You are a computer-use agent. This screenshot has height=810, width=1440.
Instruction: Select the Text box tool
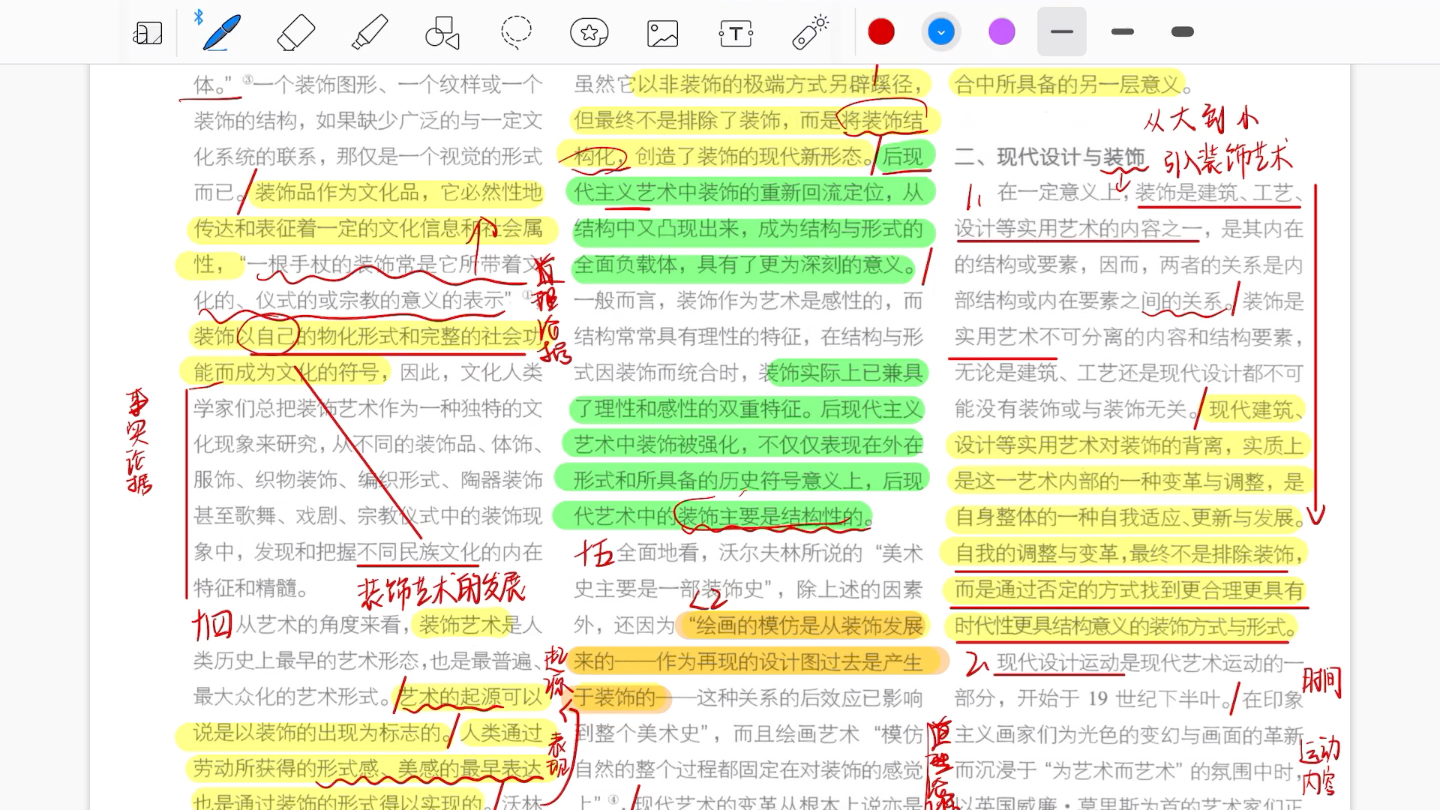pyautogui.click(x=735, y=33)
